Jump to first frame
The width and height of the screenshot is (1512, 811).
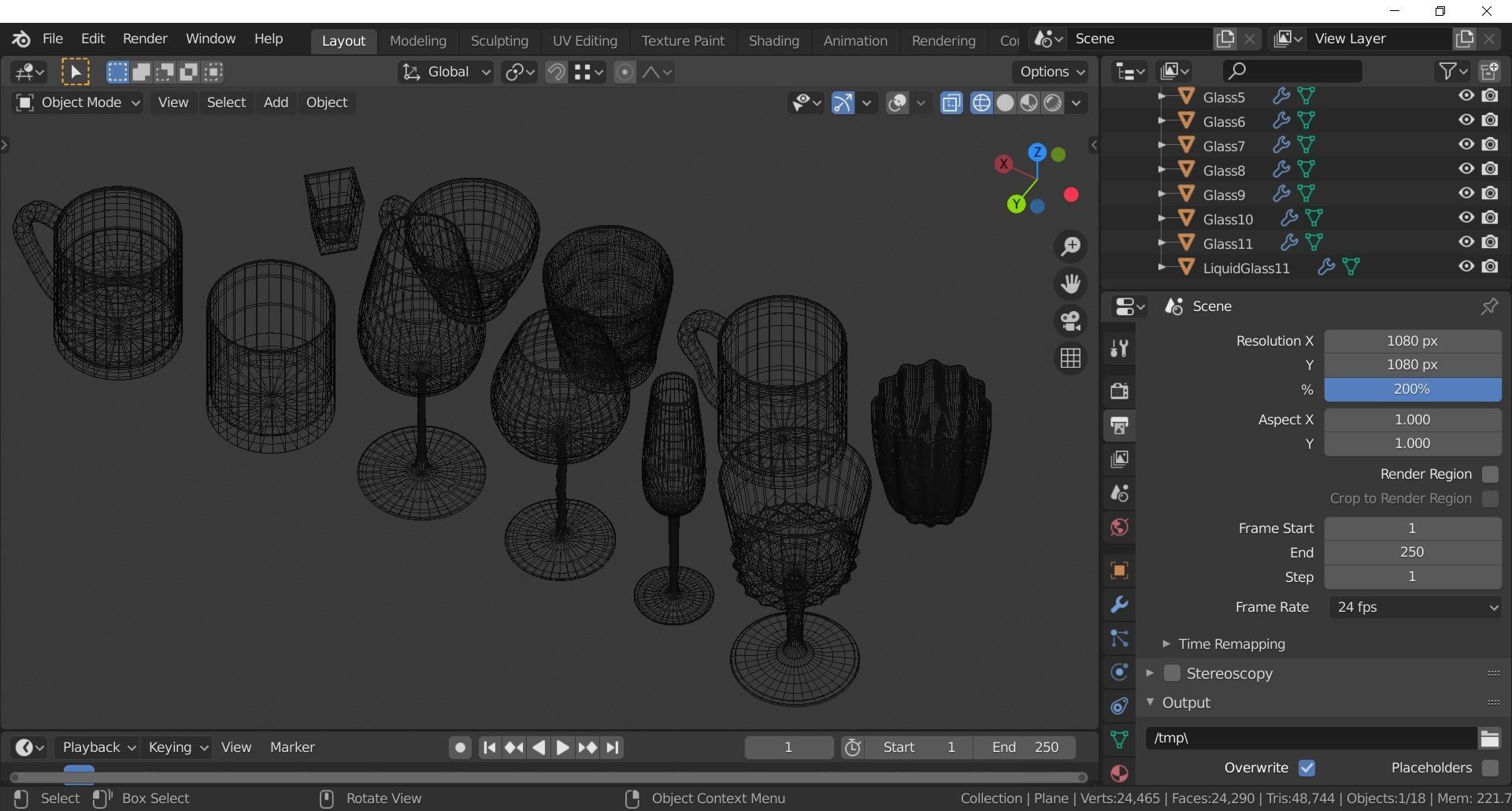pyautogui.click(x=489, y=747)
